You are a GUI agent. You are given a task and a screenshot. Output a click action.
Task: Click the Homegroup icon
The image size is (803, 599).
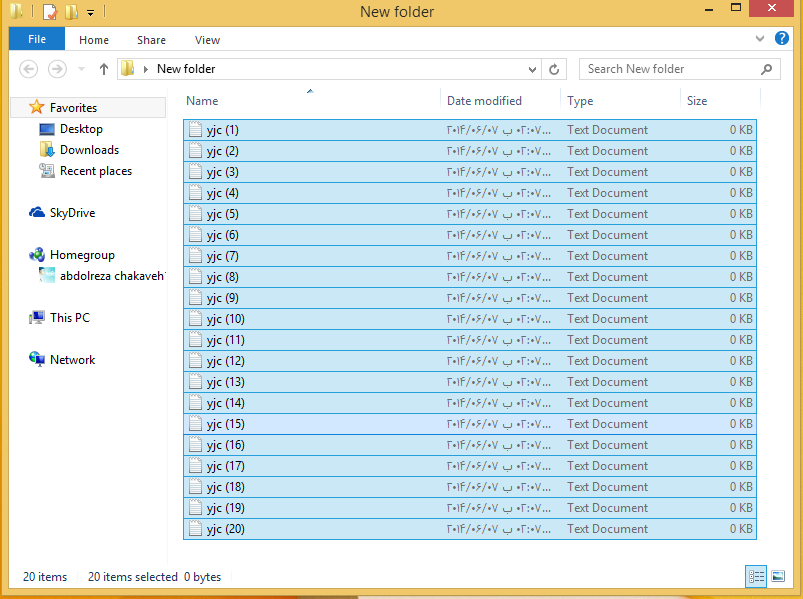tap(36, 254)
